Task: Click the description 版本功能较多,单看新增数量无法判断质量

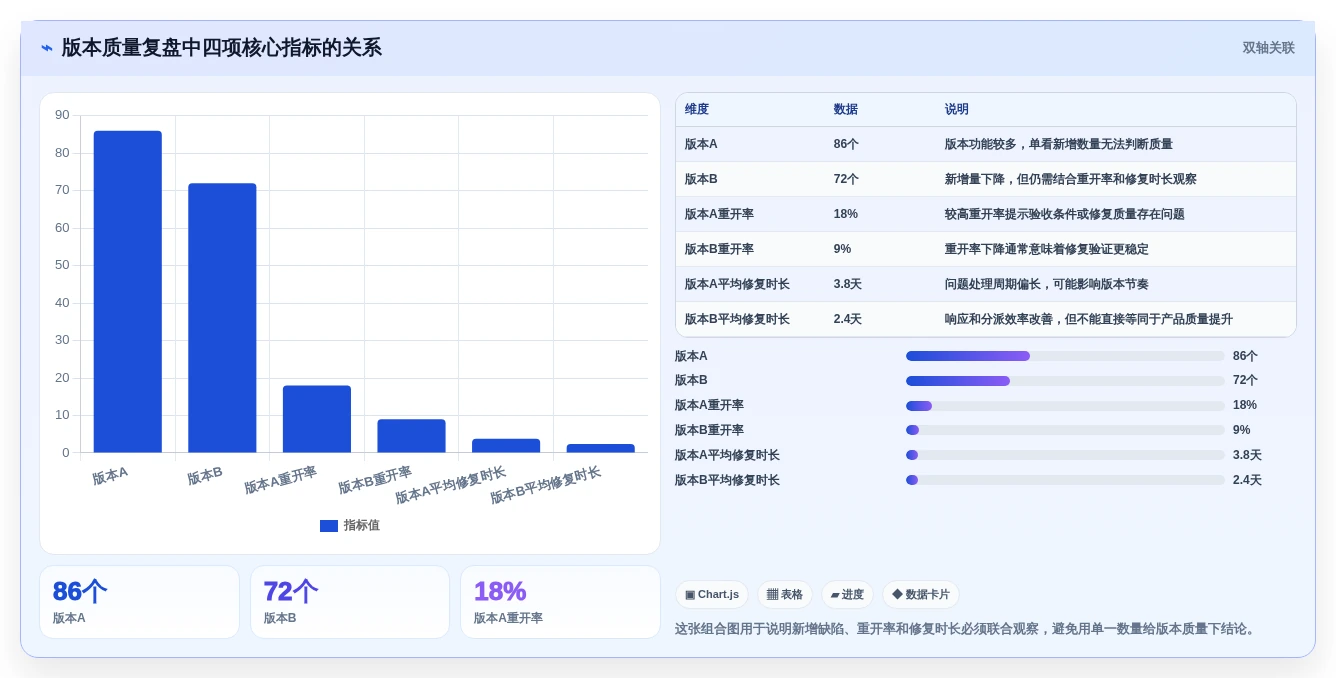Action: coord(1059,144)
